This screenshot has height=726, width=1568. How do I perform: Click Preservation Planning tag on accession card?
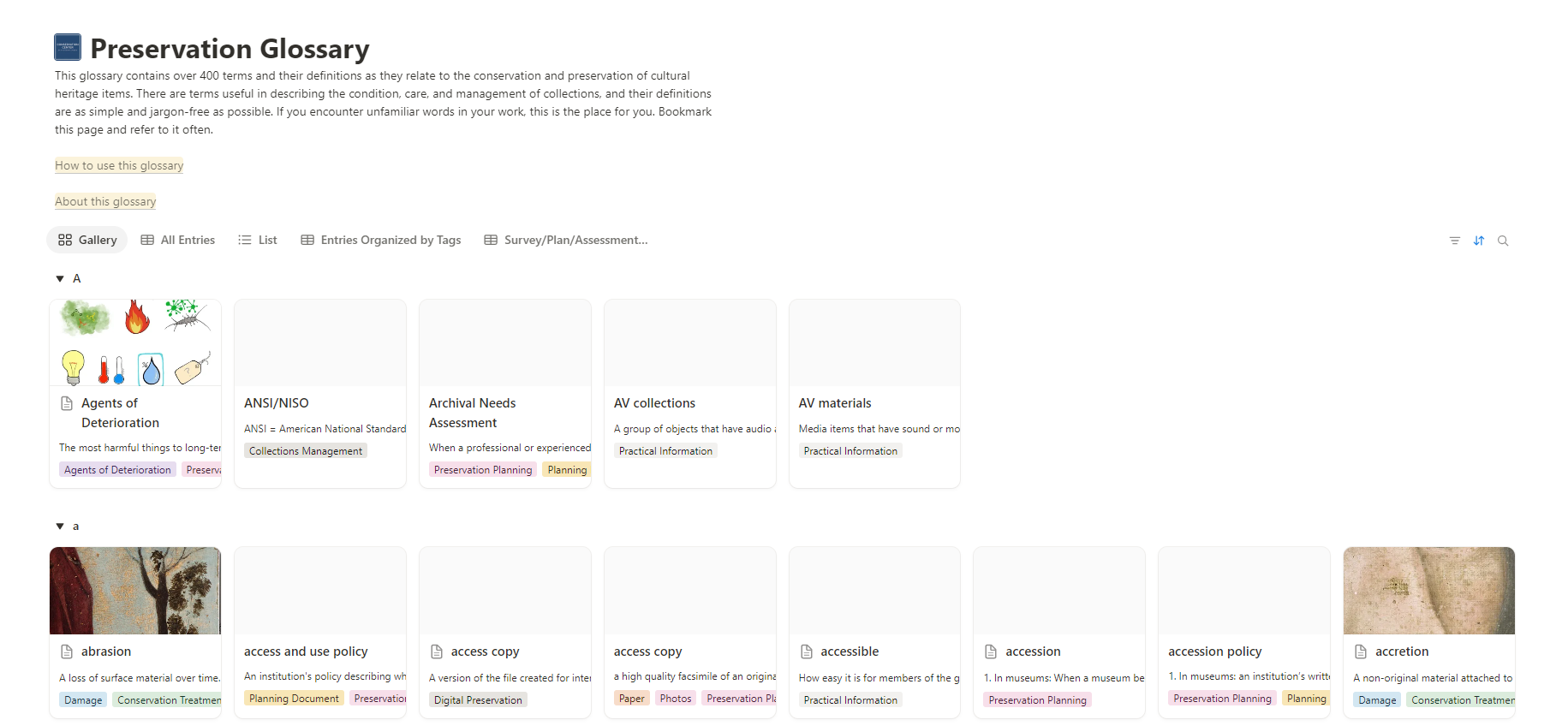pyautogui.click(x=1037, y=700)
